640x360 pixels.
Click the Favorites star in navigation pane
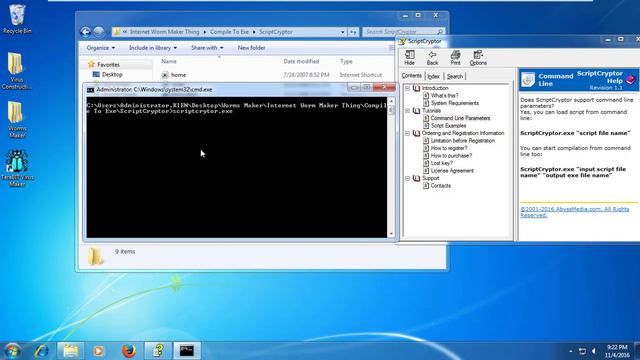[x=91, y=64]
